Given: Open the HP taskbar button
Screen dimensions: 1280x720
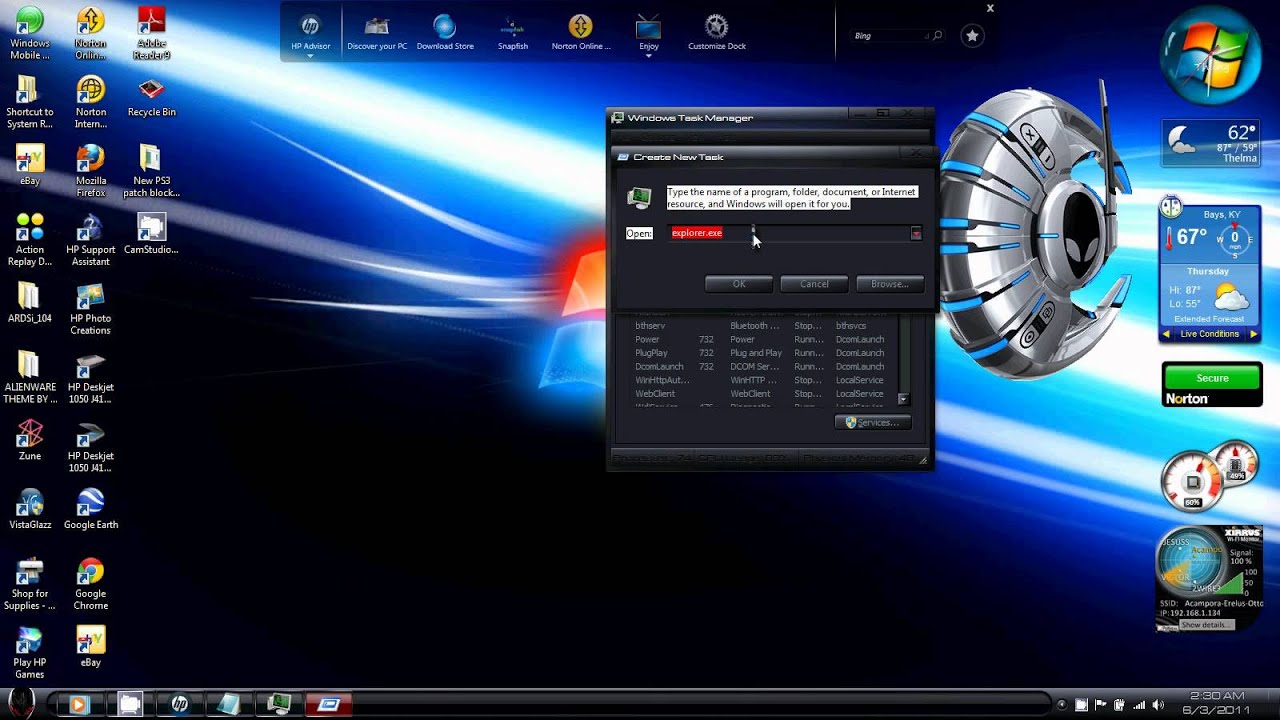Looking at the screenshot, I should (x=180, y=704).
